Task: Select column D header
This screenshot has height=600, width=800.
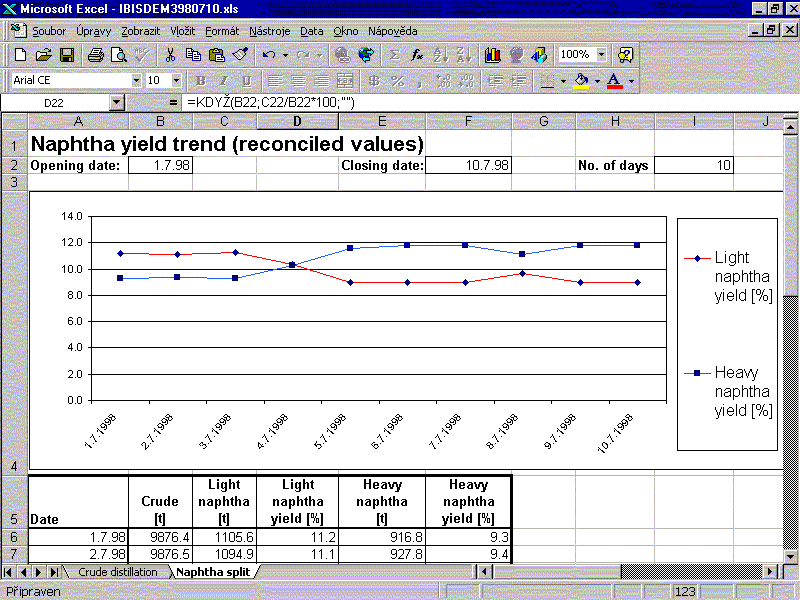Action: pyautogui.click(x=297, y=122)
